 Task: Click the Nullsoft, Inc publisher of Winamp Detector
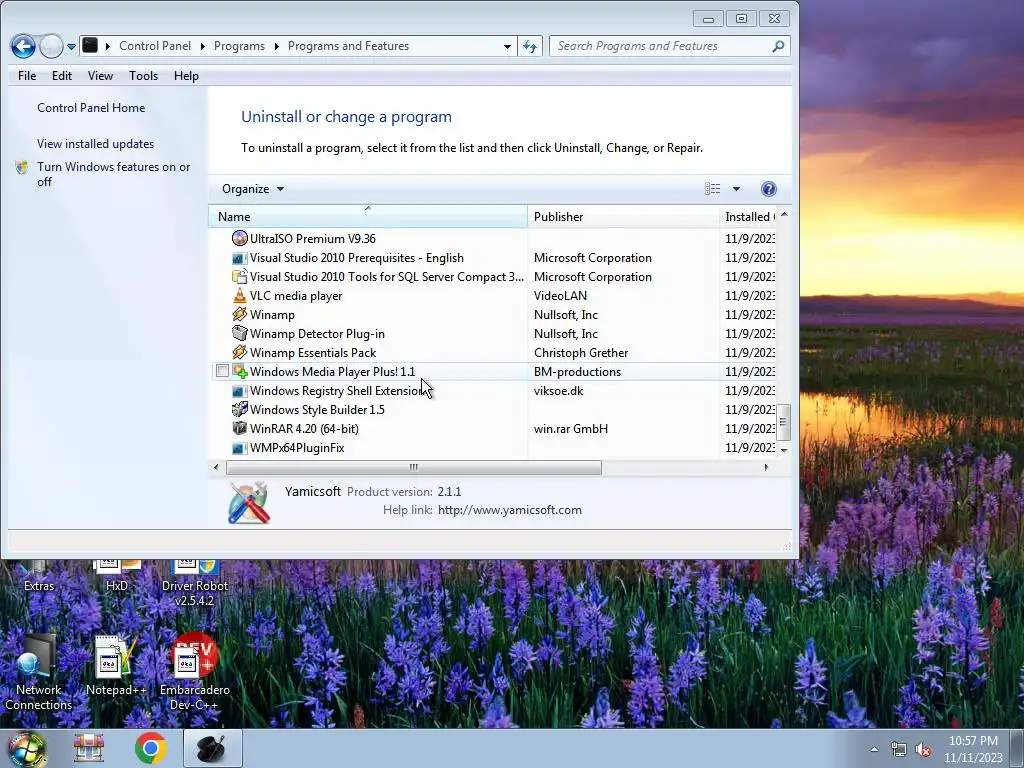(566, 334)
